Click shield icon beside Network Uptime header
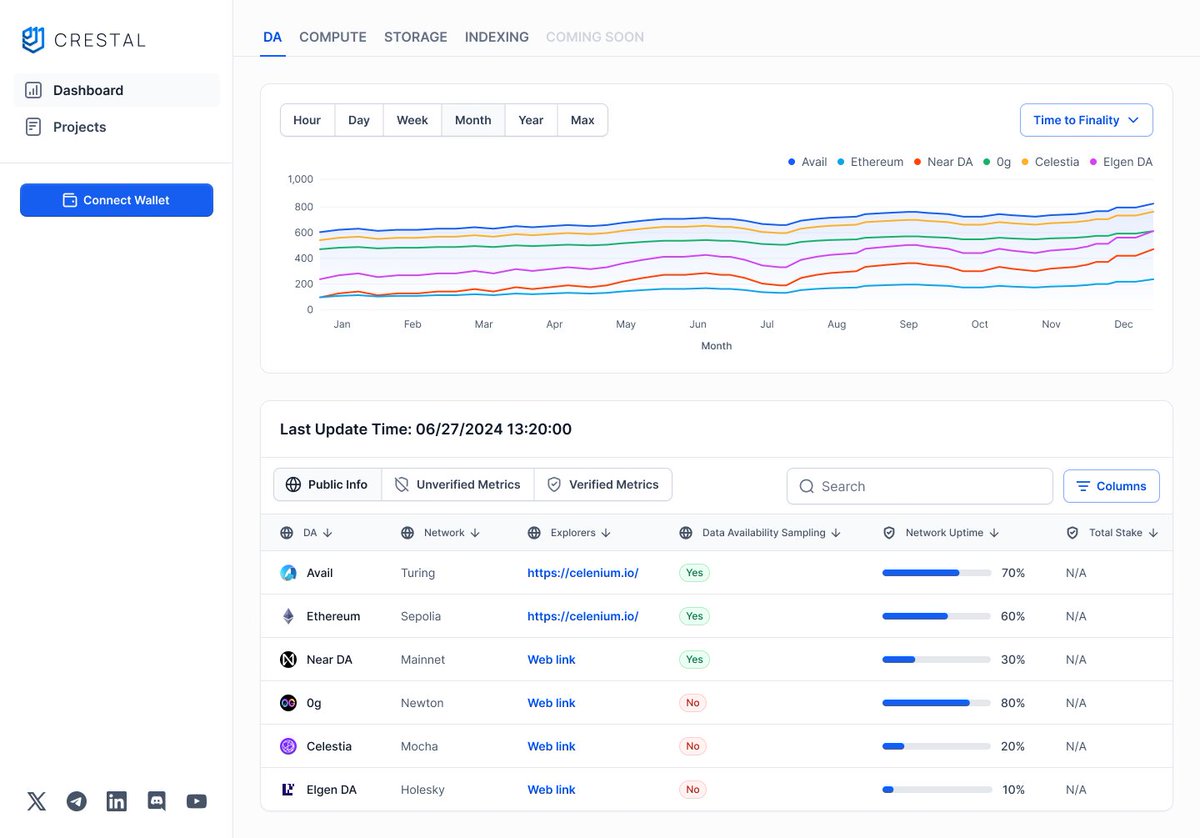 tap(889, 533)
